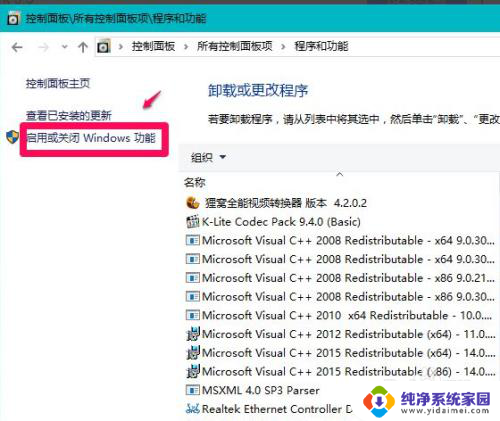Open 查看已安装的更新 link
This screenshot has width=500, height=421.
[x=69, y=116]
